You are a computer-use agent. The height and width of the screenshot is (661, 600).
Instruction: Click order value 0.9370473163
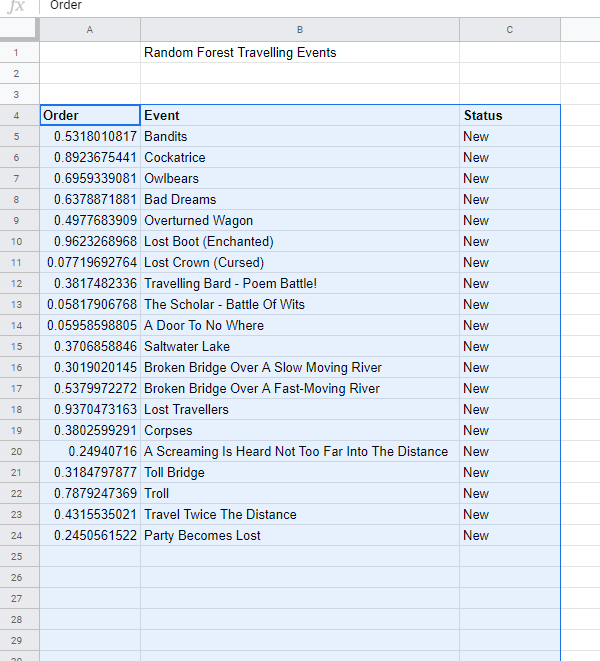coord(90,409)
